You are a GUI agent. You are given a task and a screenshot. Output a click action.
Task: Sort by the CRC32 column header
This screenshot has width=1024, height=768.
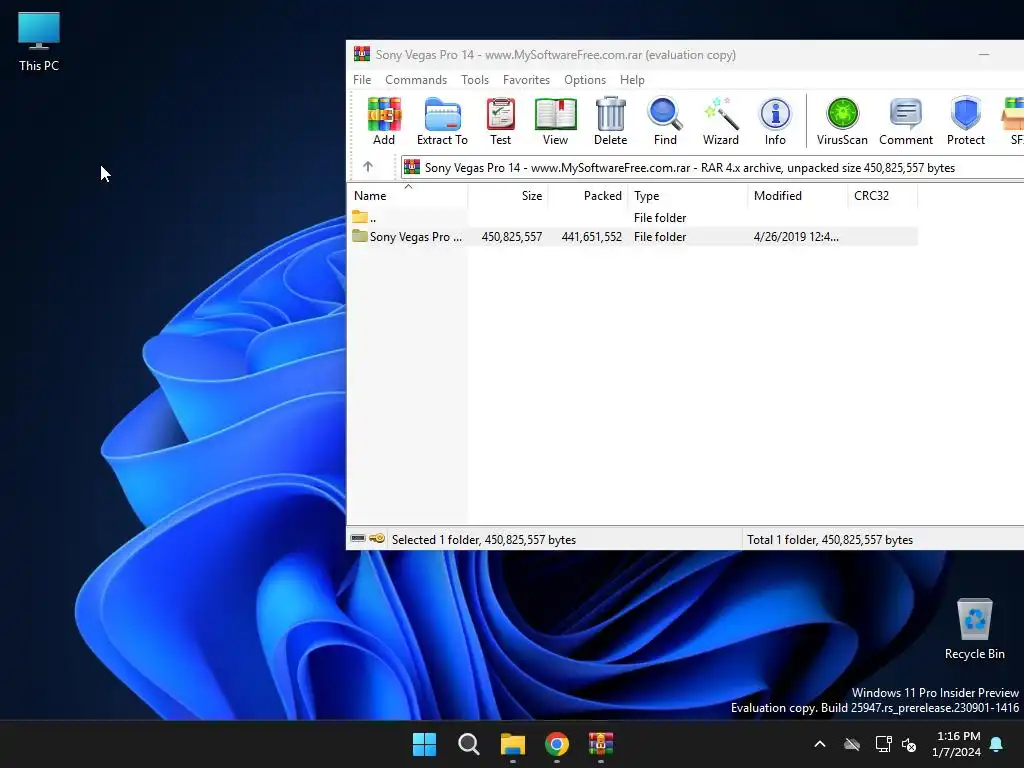(x=882, y=195)
